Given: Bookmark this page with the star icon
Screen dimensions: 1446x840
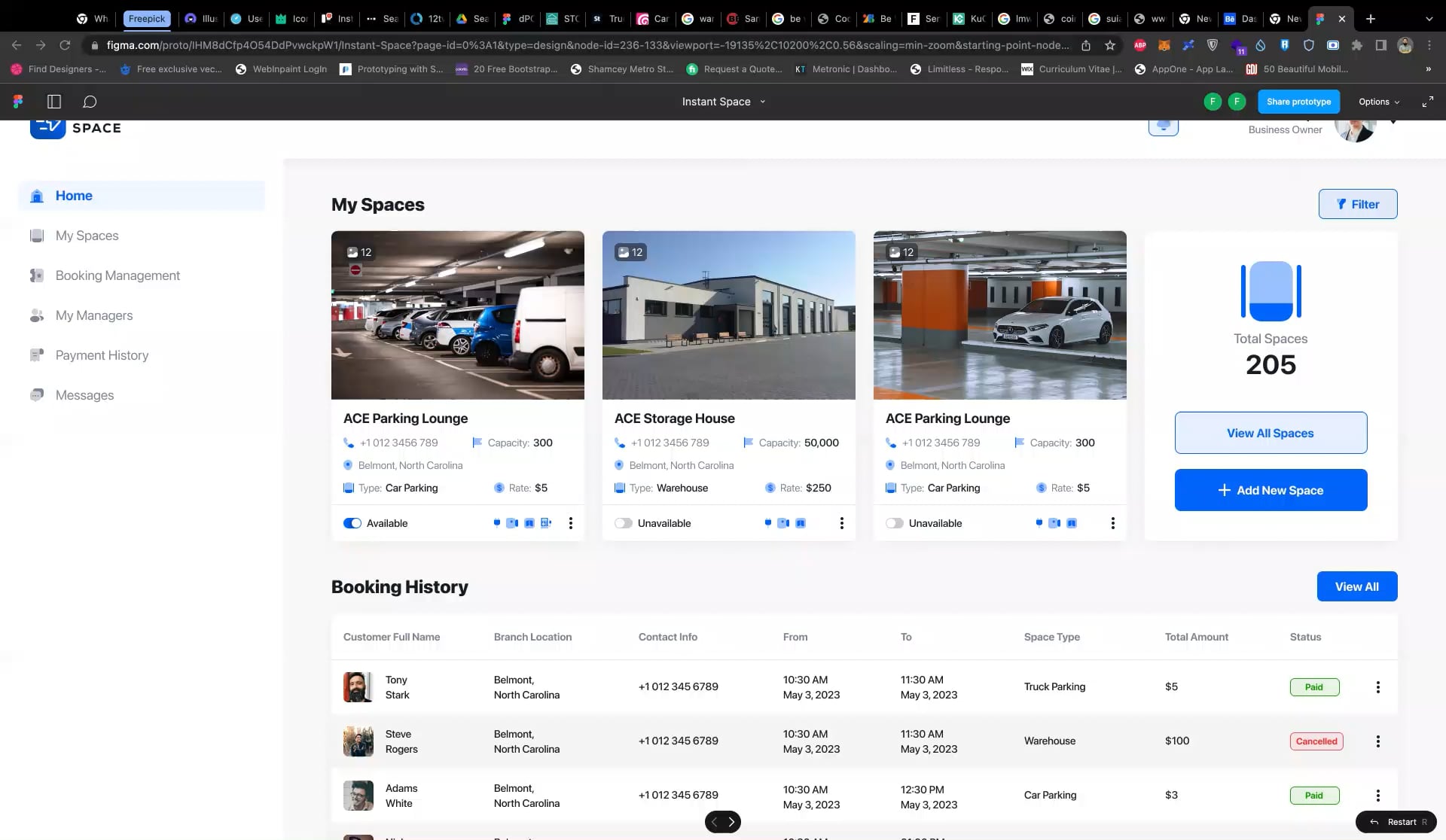Looking at the screenshot, I should [x=1110, y=45].
